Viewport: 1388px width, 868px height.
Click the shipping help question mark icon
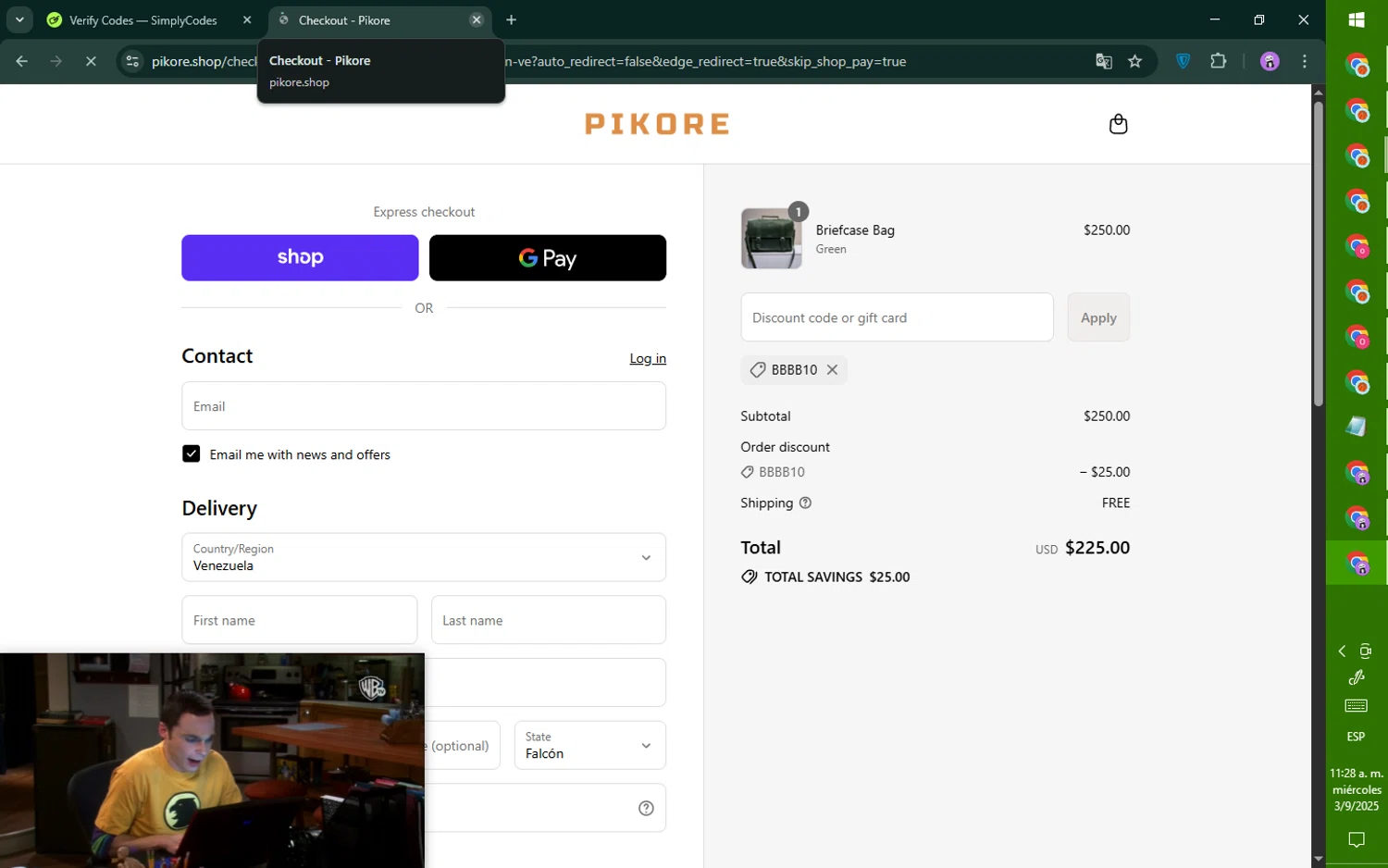[805, 502]
